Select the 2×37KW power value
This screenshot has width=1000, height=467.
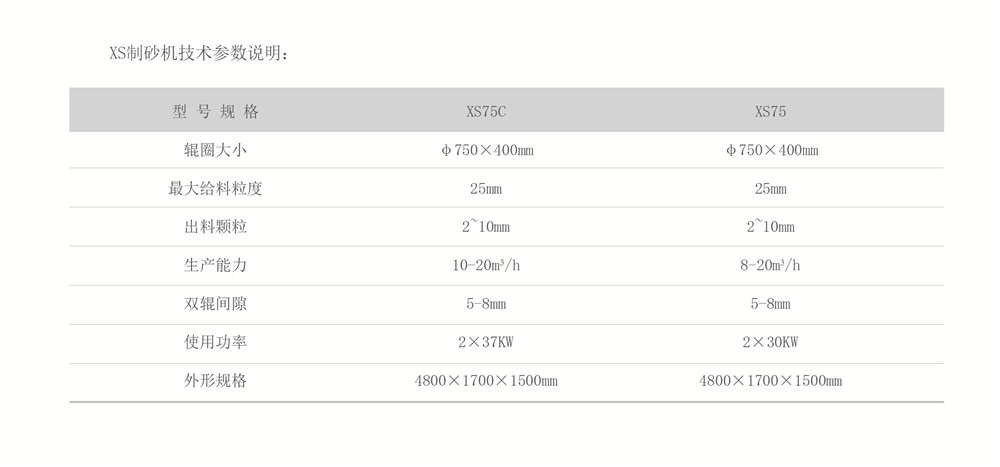coord(487,342)
